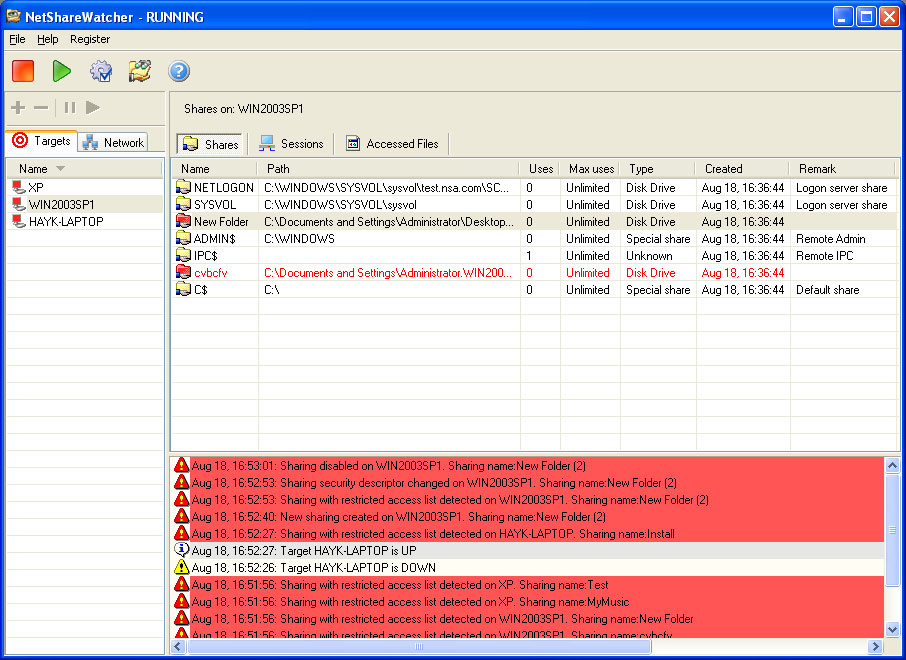Image resolution: width=906 pixels, height=660 pixels.
Task: Click log scrollbar up arrow
Action: coord(892,465)
